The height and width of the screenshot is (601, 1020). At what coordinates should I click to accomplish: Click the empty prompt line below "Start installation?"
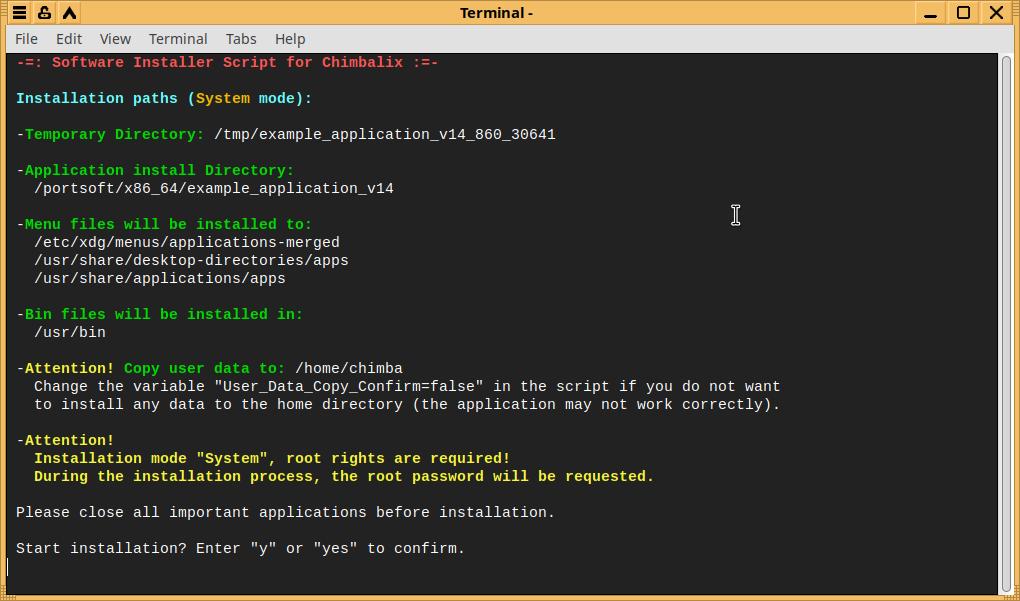(x=300, y=567)
